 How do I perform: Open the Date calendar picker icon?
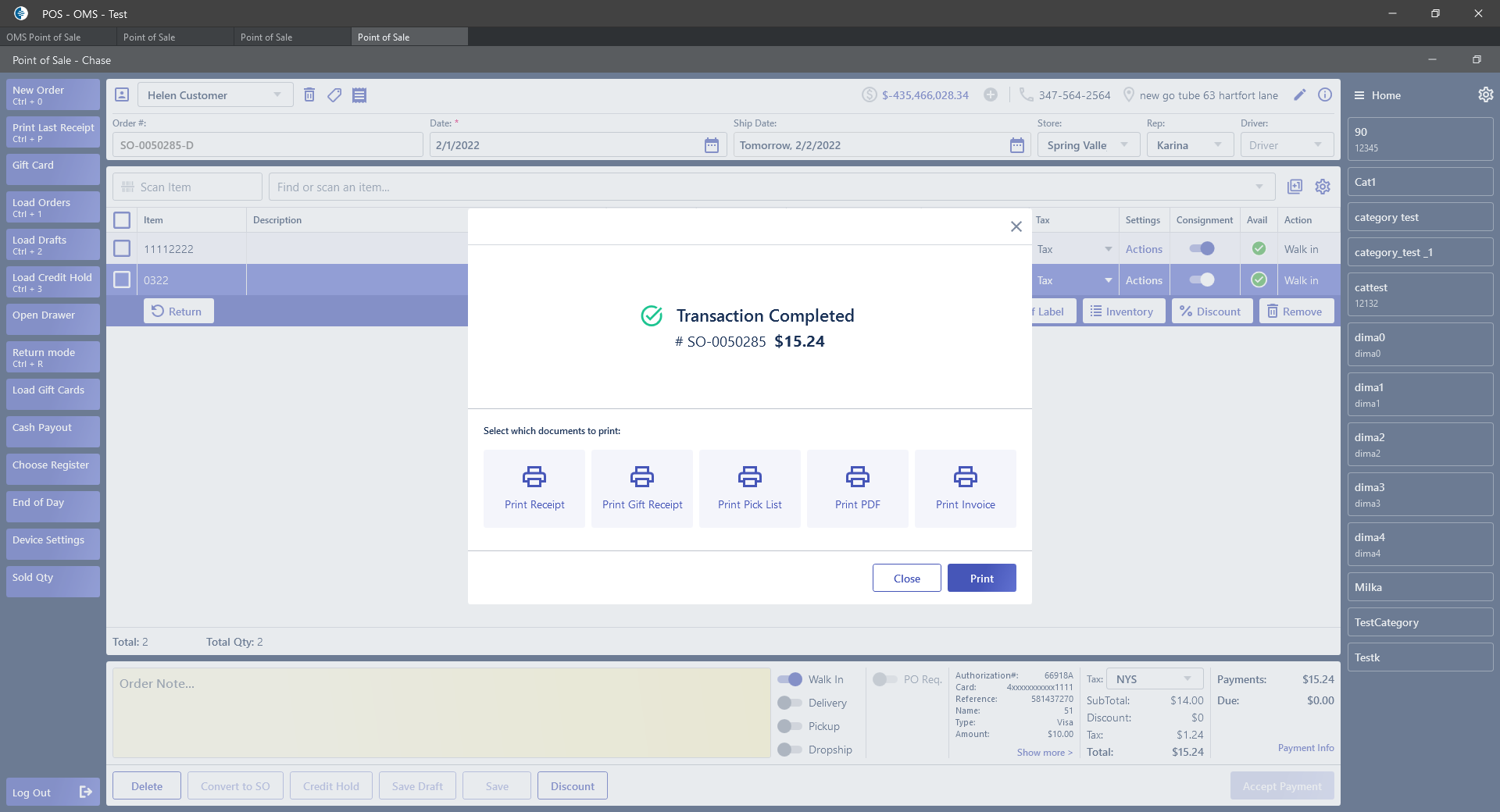712,145
